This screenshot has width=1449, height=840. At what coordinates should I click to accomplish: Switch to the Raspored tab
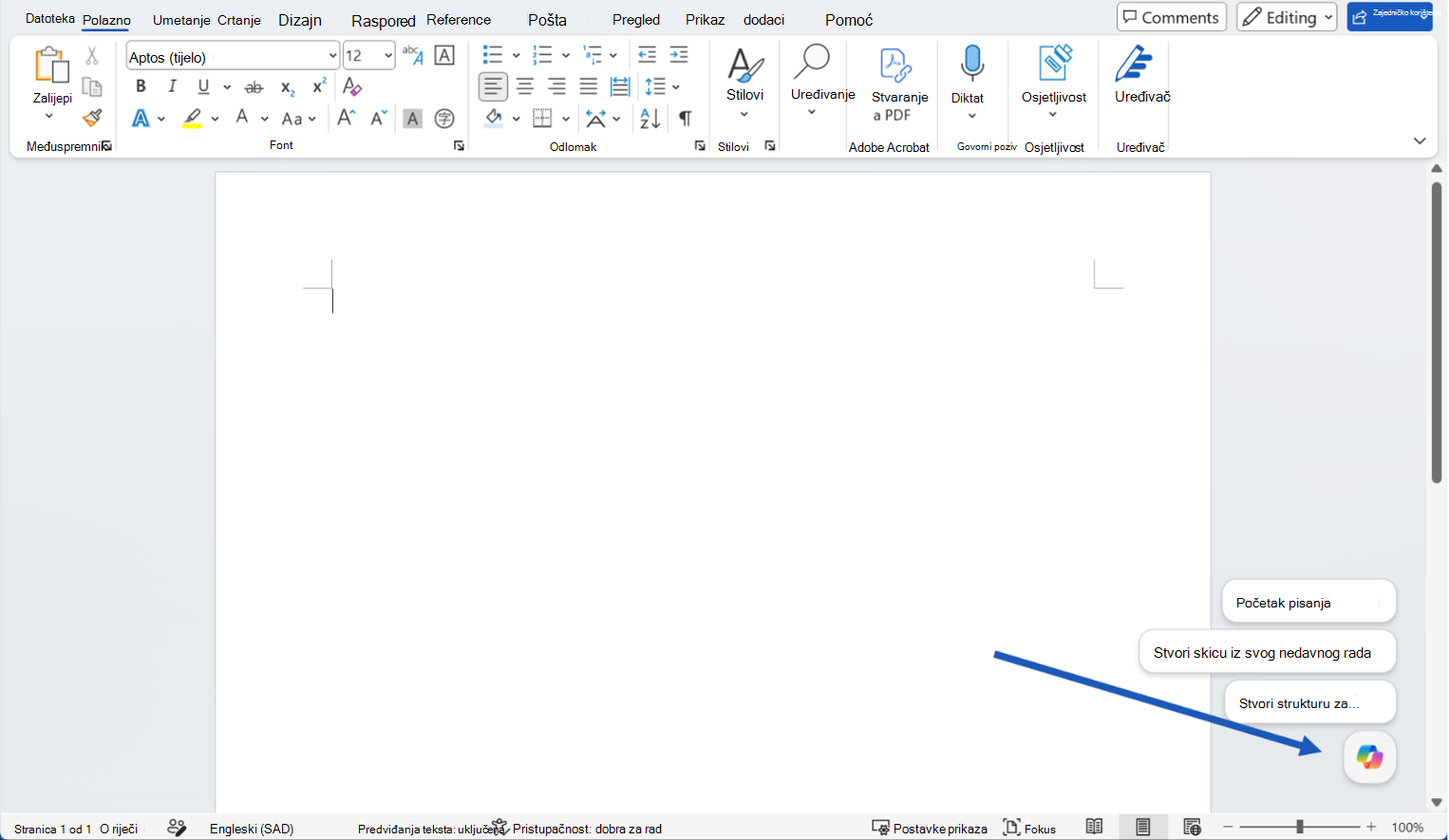click(x=384, y=21)
